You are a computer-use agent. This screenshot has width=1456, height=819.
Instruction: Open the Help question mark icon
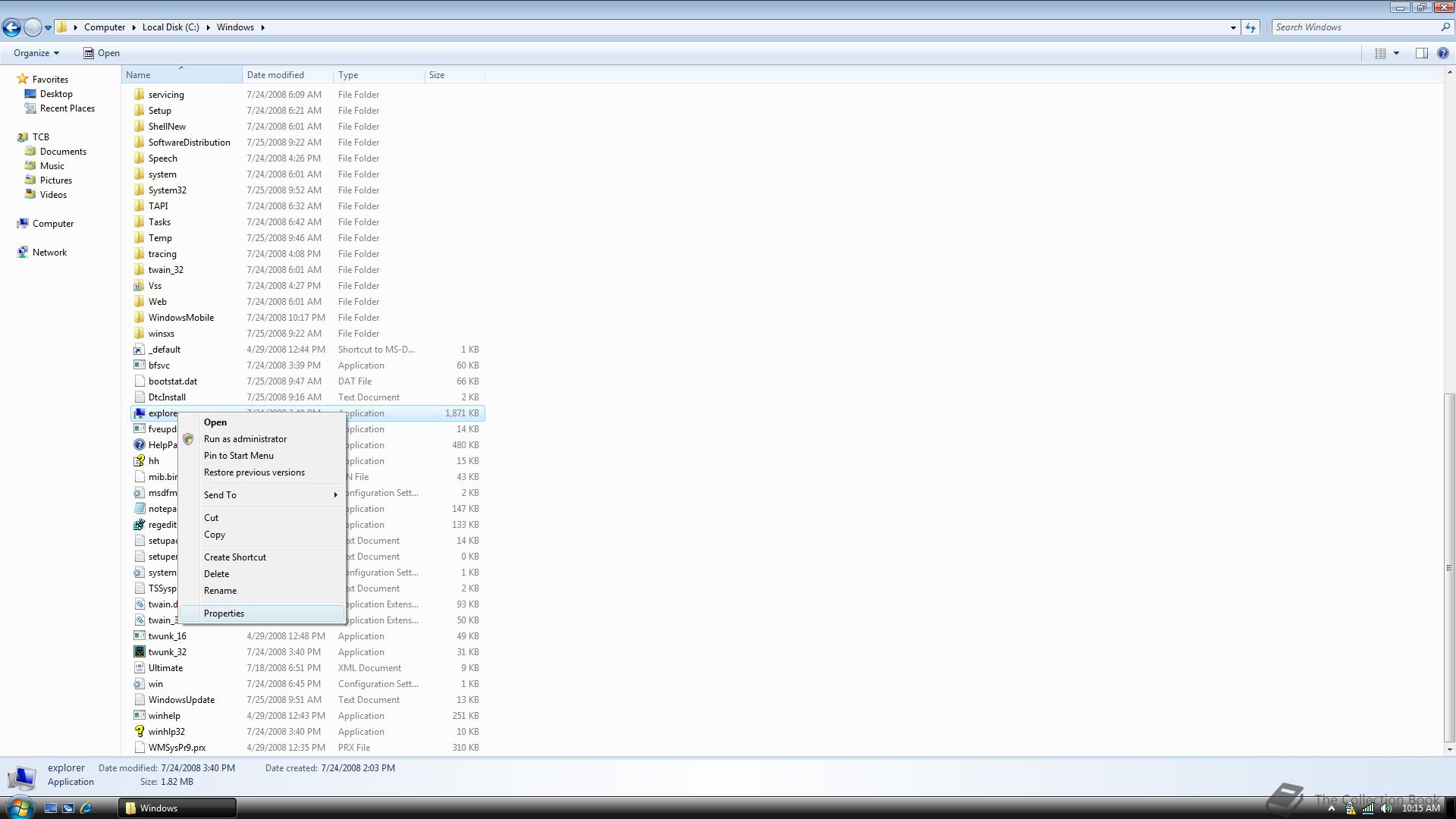pyautogui.click(x=1443, y=53)
